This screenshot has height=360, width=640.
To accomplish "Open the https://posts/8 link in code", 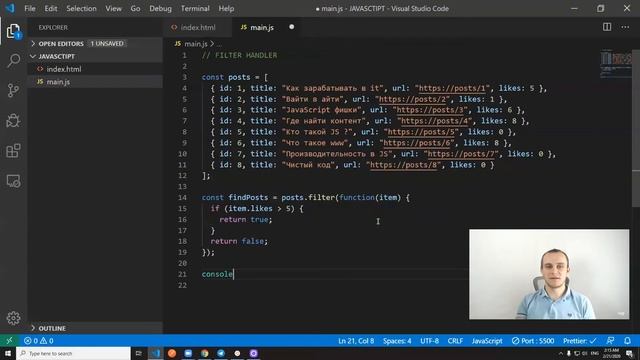I will (403, 165).
